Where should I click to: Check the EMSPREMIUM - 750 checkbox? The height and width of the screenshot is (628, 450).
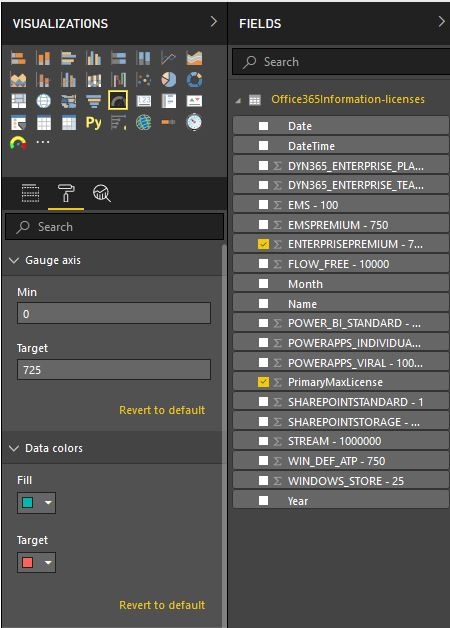point(263,225)
